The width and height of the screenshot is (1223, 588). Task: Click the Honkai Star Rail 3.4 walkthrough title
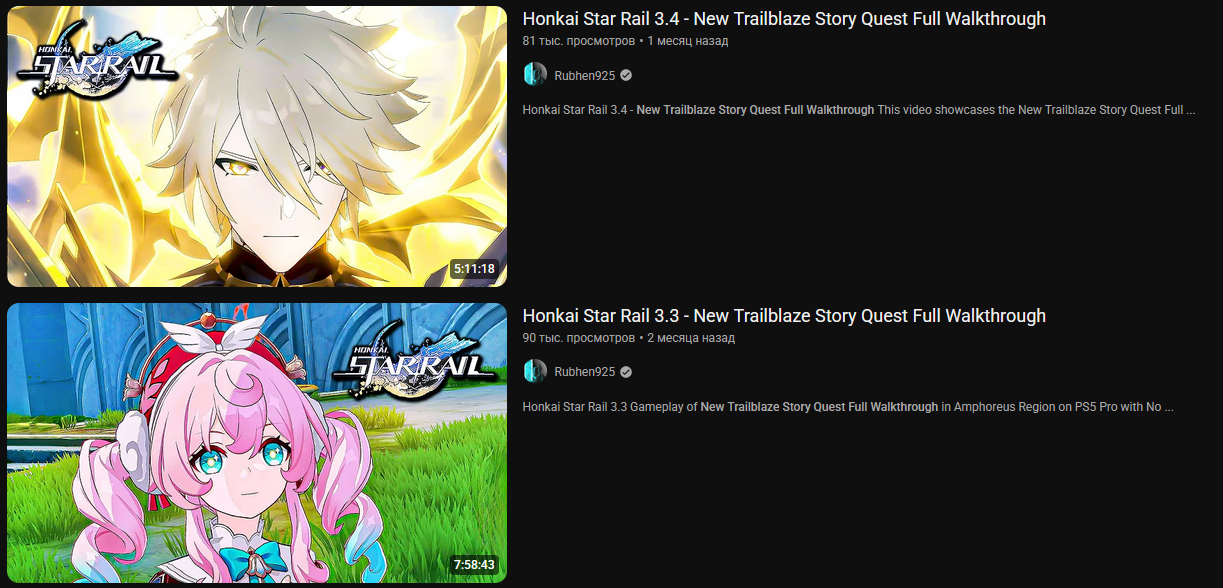pyautogui.click(x=784, y=19)
